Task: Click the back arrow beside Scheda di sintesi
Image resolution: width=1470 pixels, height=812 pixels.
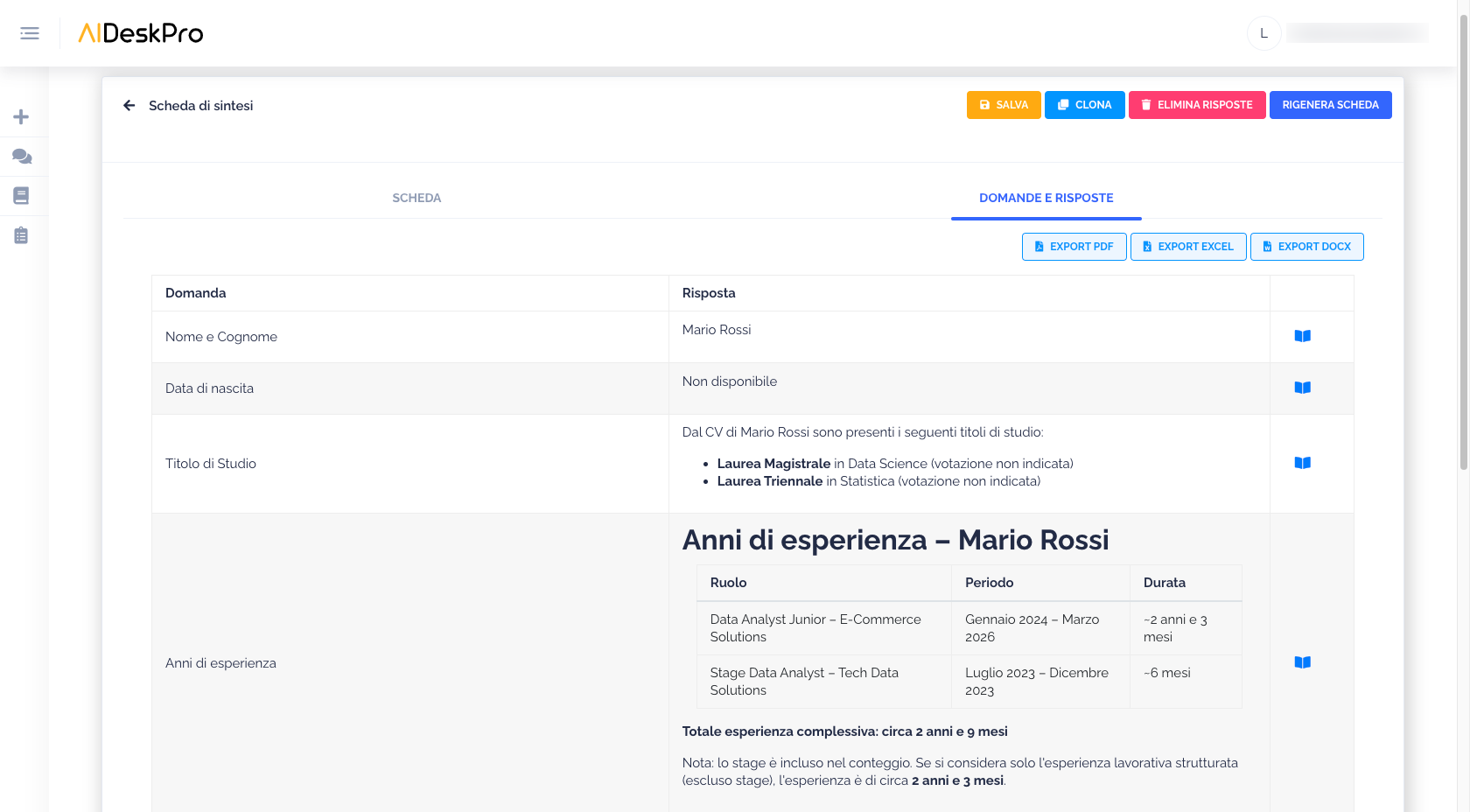Action: 129,106
